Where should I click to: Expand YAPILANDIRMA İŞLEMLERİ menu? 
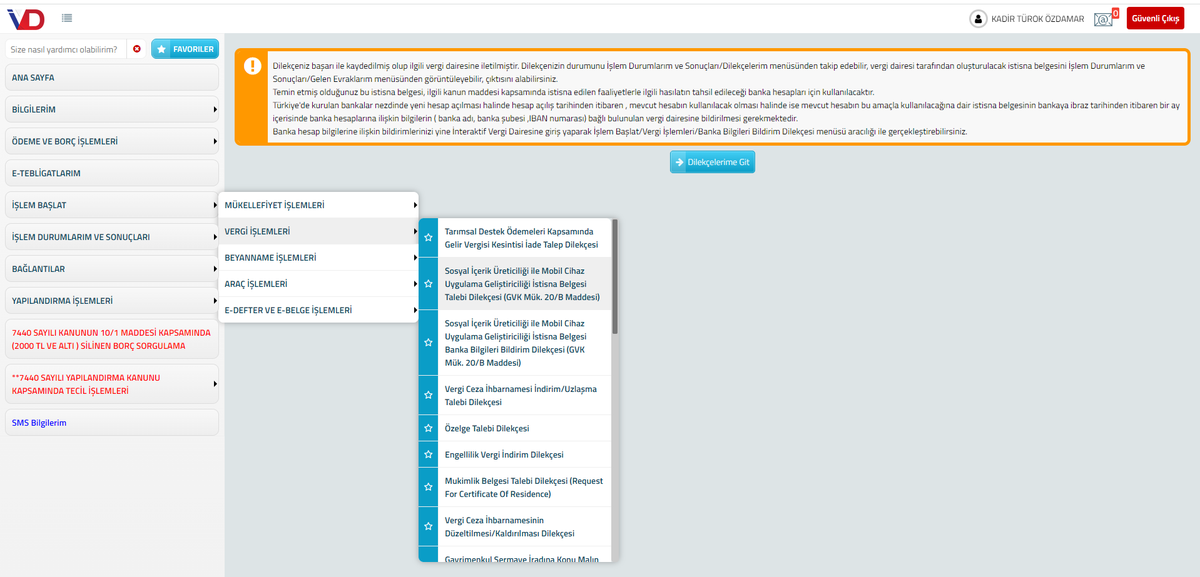pyautogui.click(x=110, y=301)
